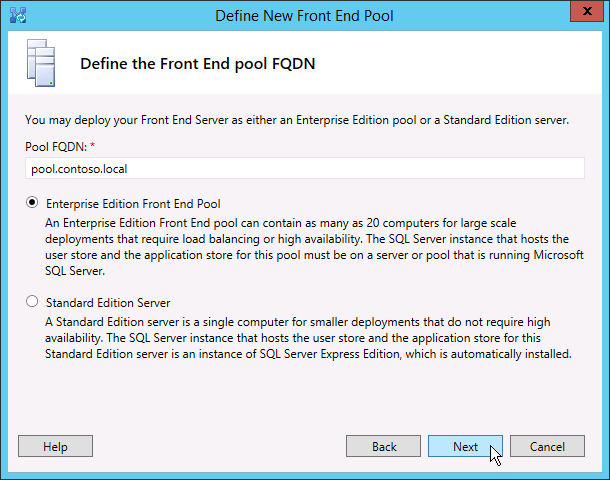The width and height of the screenshot is (610, 480).
Task: Go back with the Back button
Action: 384,447
